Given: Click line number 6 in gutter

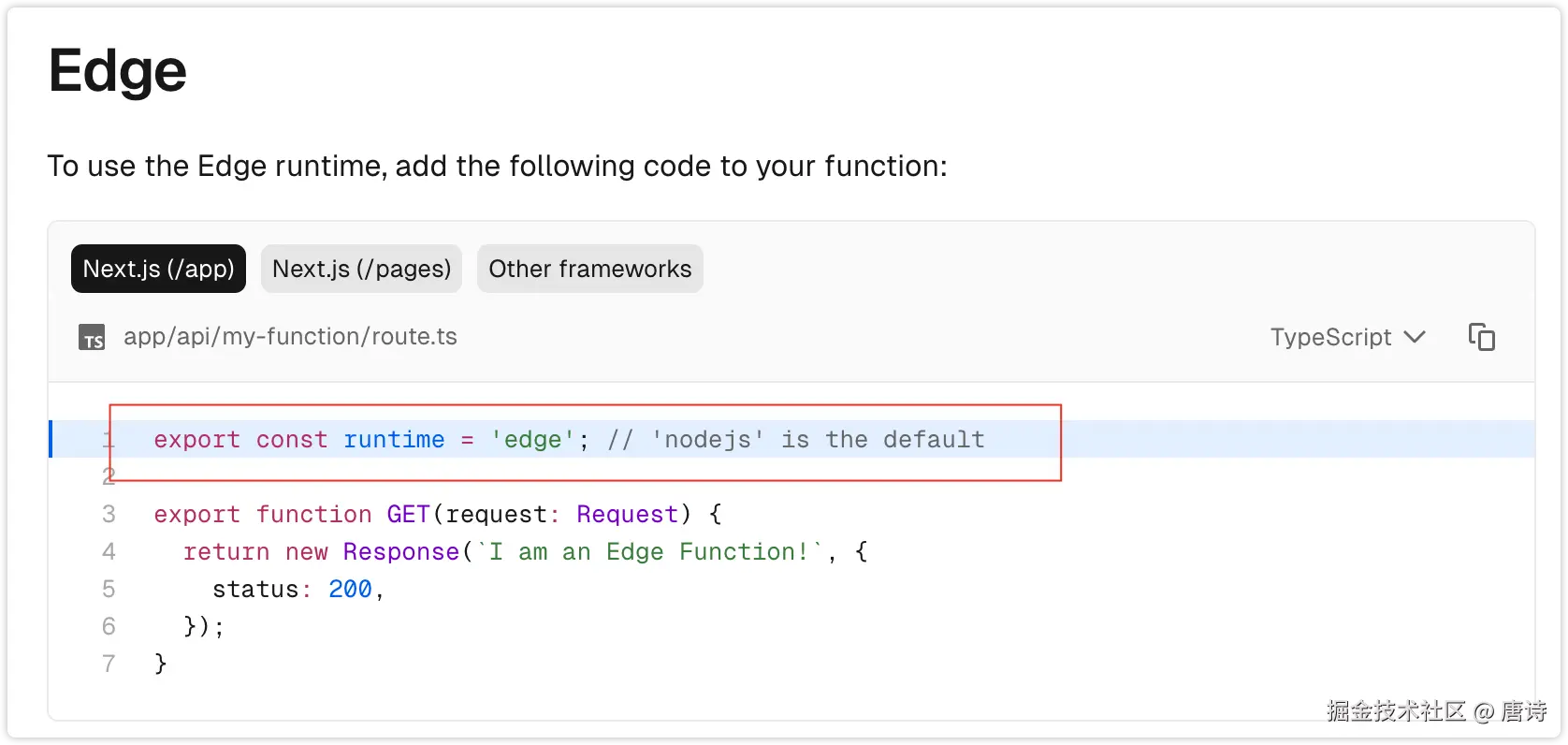Looking at the screenshot, I should click(x=109, y=626).
